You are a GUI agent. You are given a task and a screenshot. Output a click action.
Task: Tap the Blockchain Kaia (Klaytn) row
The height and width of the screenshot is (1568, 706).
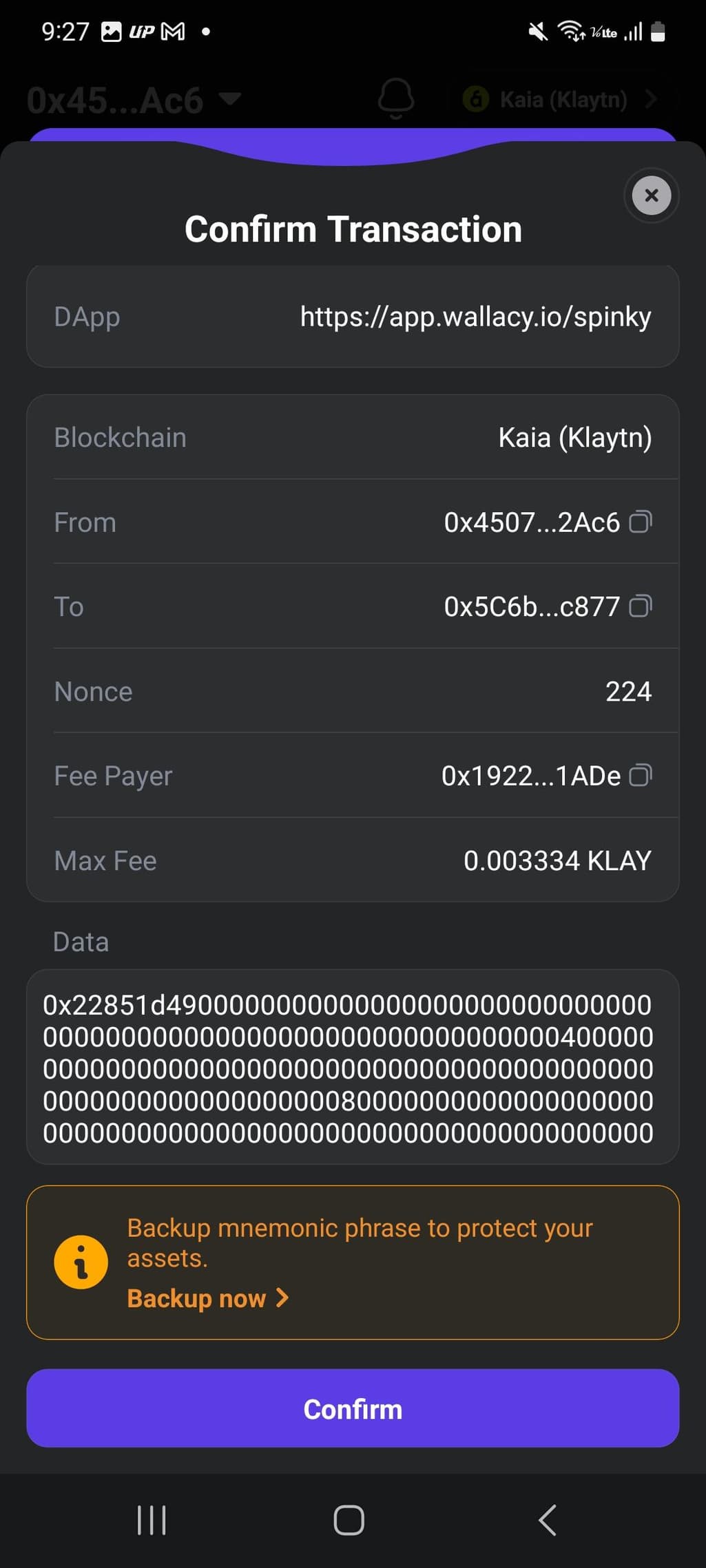click(353, 437)
